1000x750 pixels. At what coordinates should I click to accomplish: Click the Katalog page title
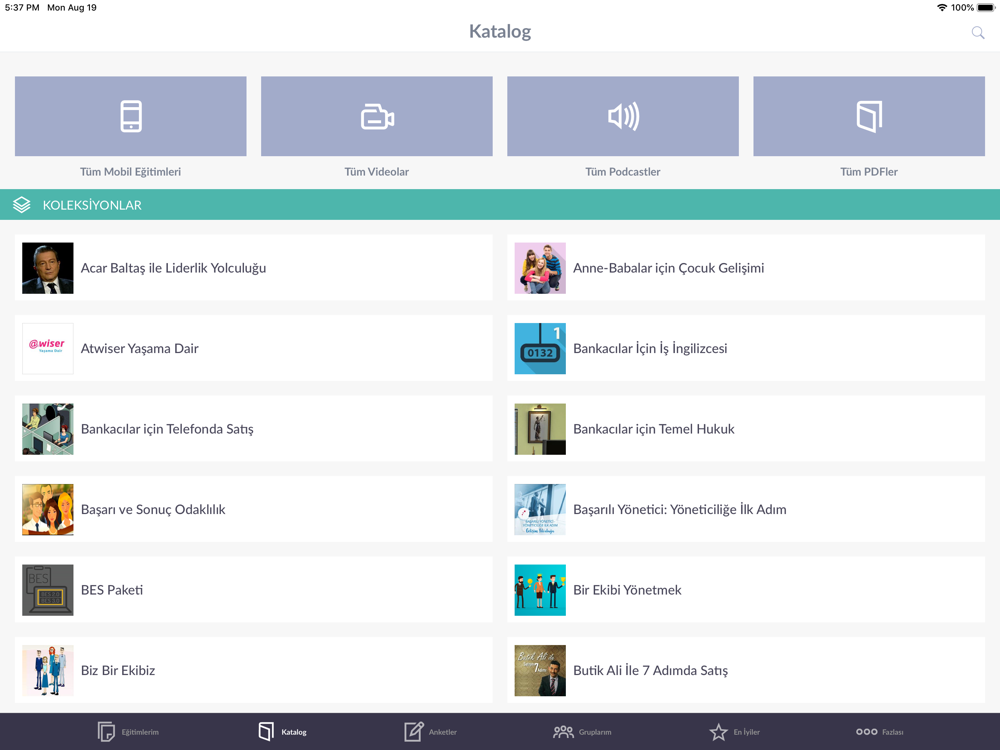coord(500,31)
